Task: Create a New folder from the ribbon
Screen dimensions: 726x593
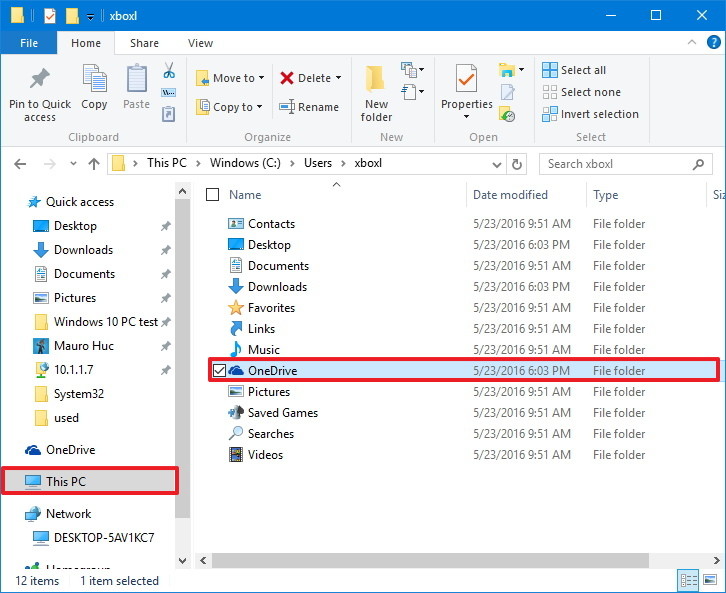Action: point(376,94)
